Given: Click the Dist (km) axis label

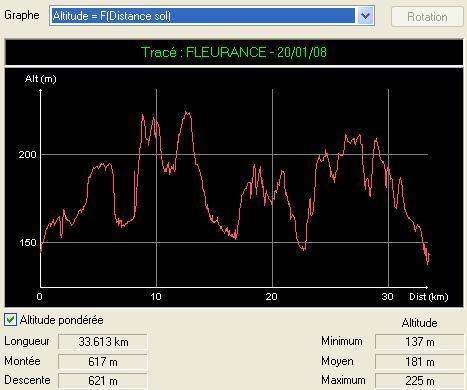Looking at the screenshot, I should click(x=429, y=297).
